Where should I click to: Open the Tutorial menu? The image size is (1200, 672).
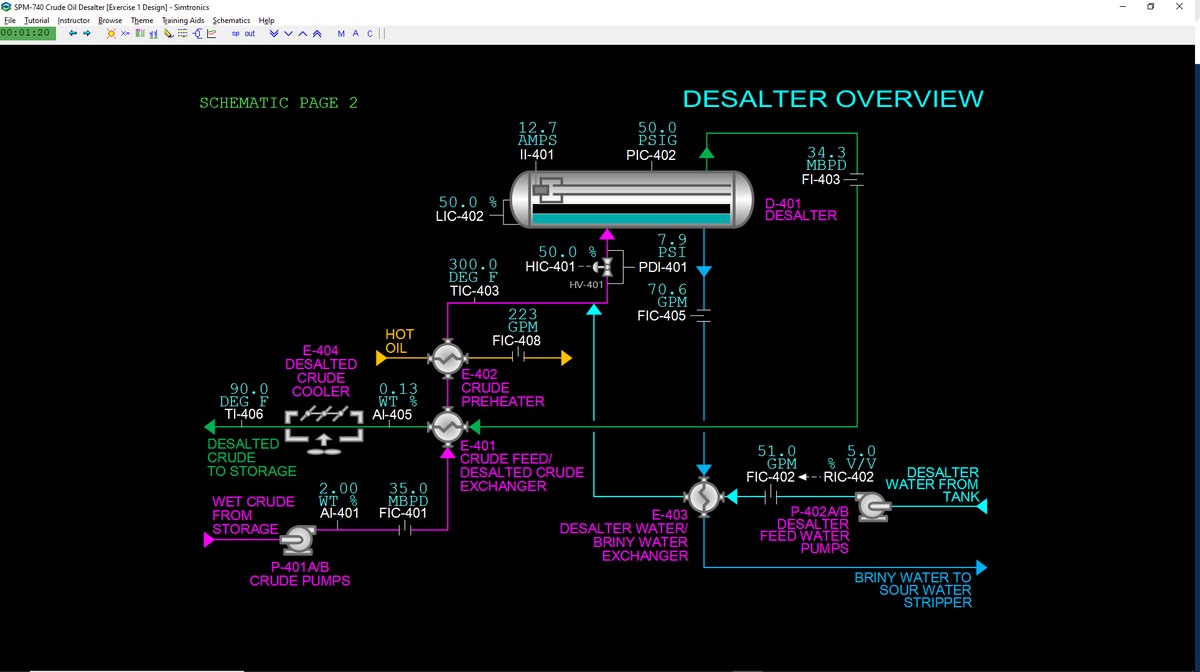pyautogui.click(x=37, y=20)
